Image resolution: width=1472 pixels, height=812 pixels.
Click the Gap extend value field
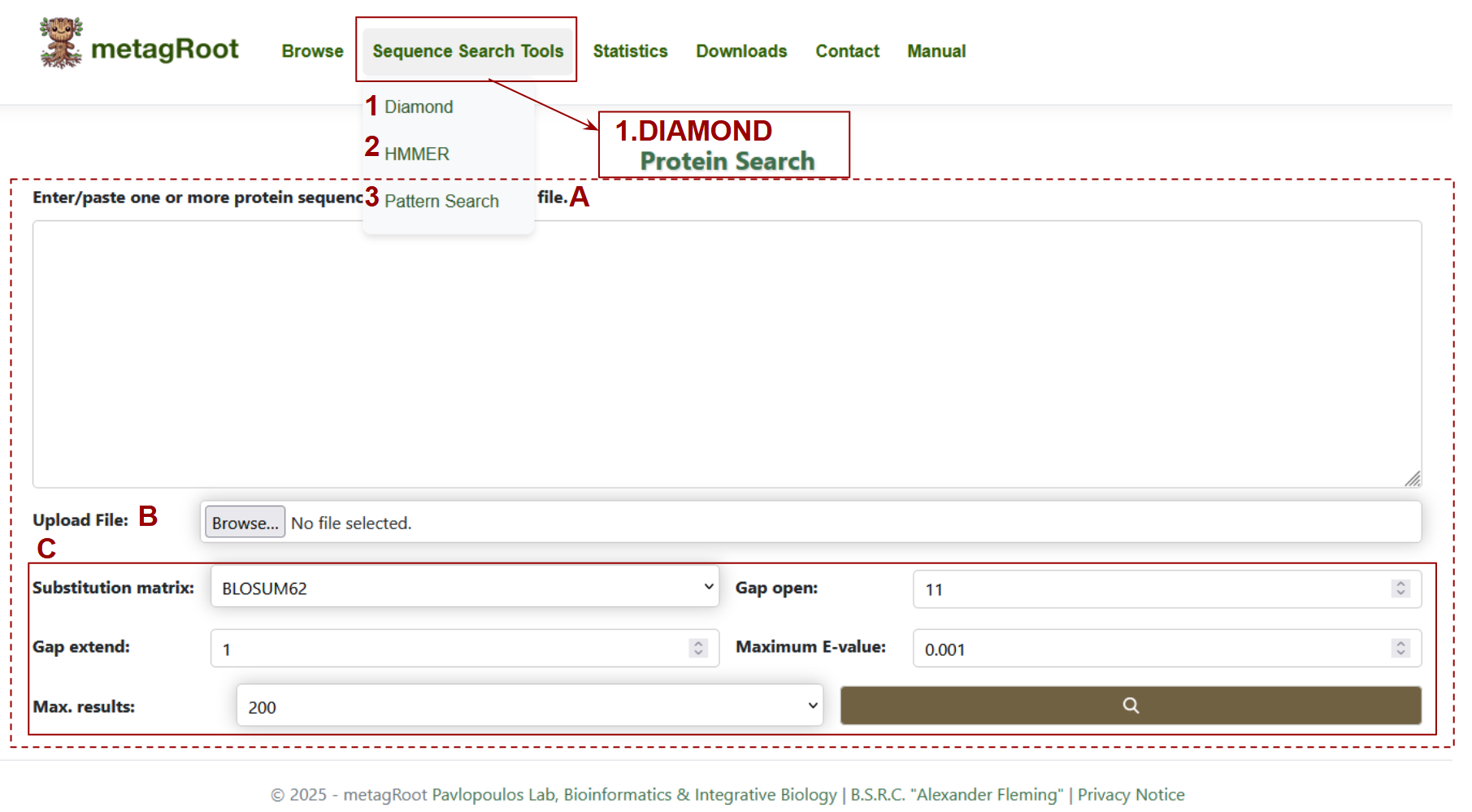(x=465, y=649)
